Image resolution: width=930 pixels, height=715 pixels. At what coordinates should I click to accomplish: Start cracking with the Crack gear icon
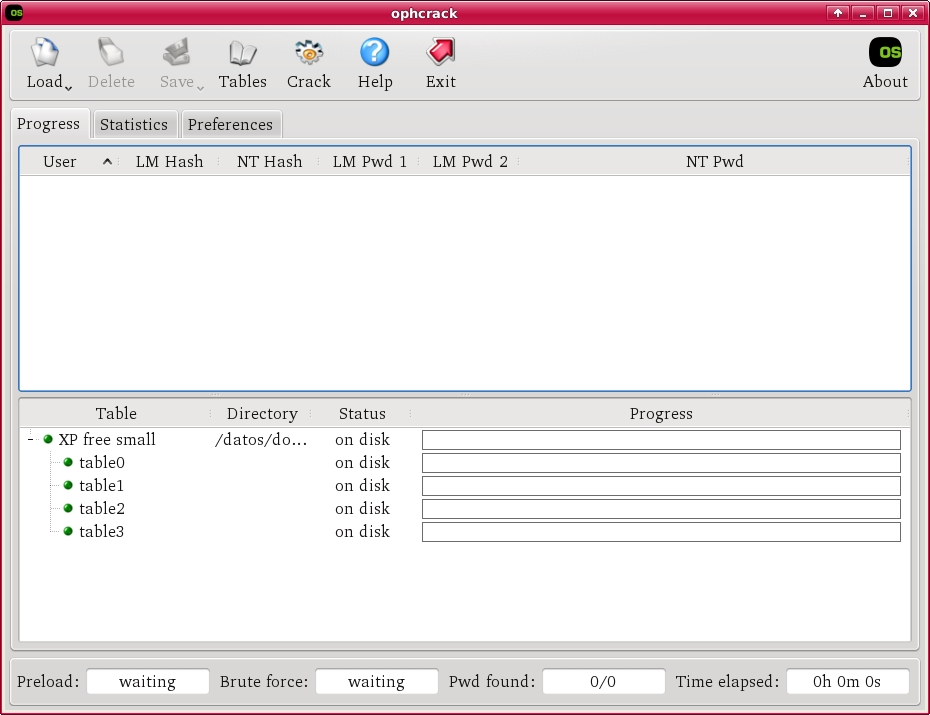pyautogui.click(x=308, y=53)
